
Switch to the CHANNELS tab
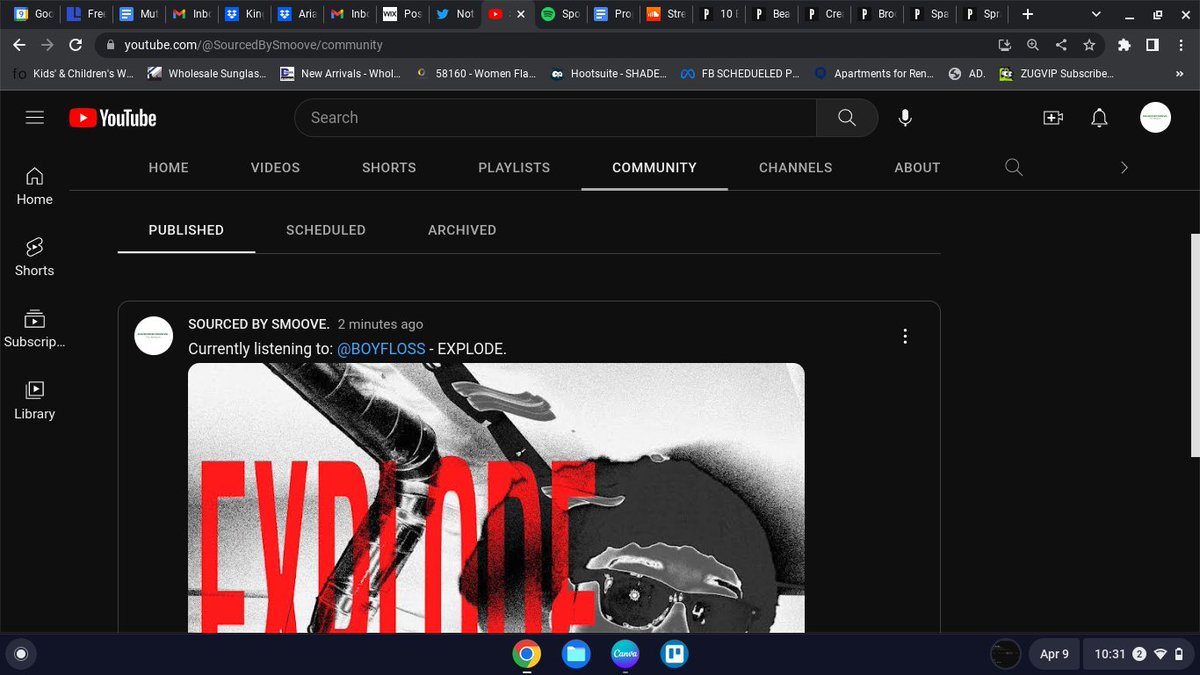pos(795,167)
